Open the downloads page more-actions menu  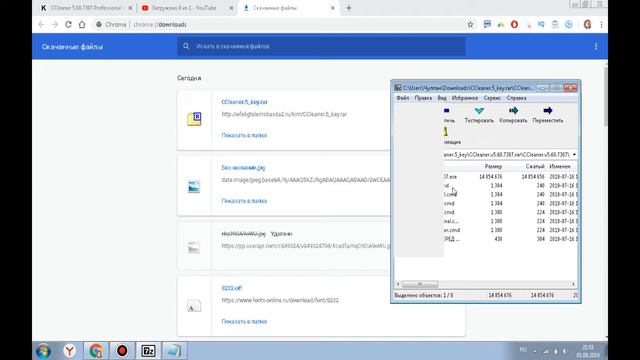tap(596, 47)
